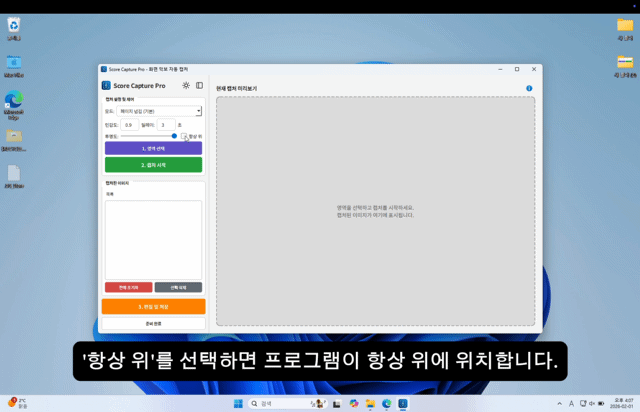Toggle the light/dark theme sun icon
640x412 pixels.
(186, 86)
